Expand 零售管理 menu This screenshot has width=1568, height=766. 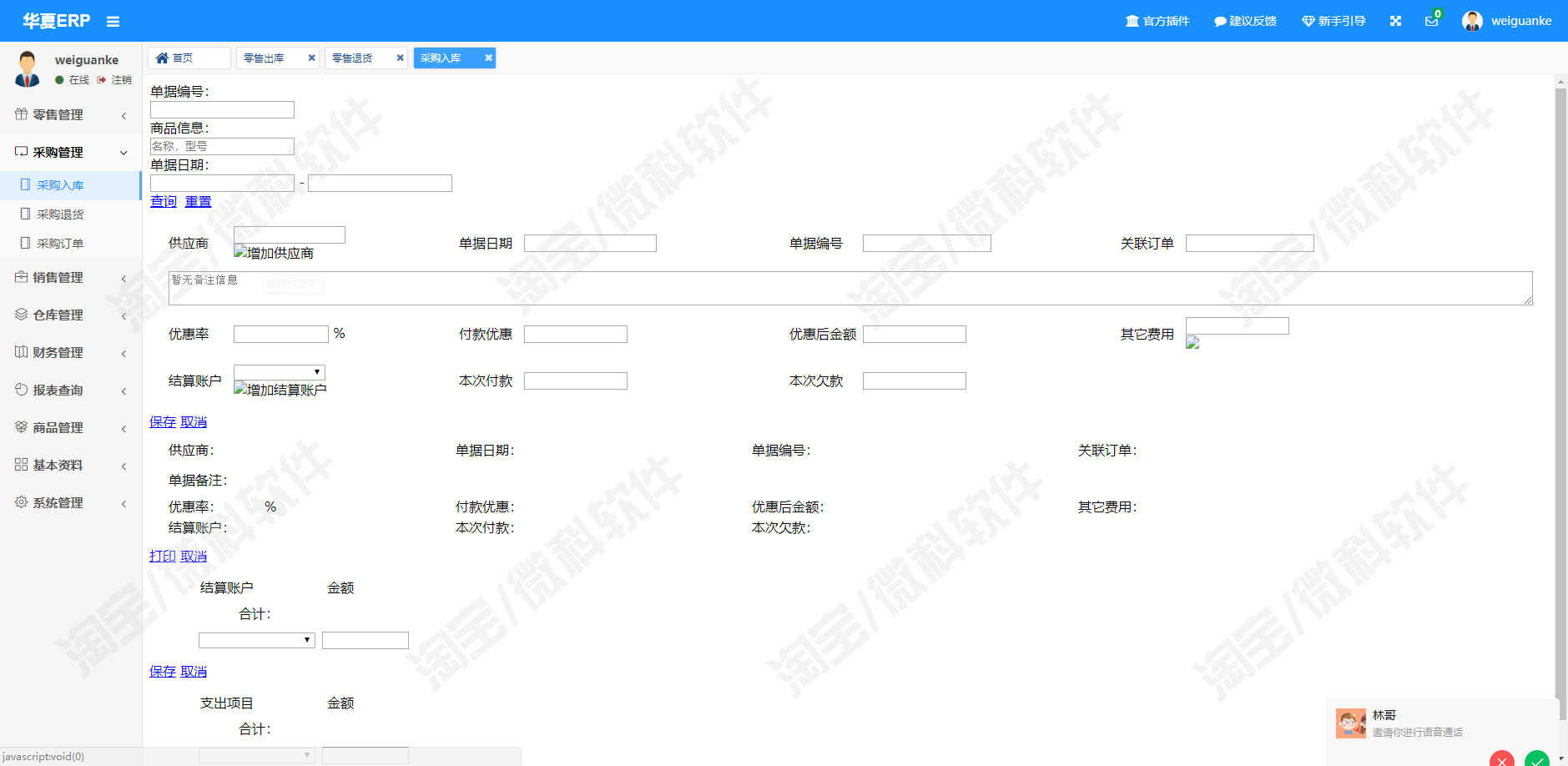tap(71, 115)
